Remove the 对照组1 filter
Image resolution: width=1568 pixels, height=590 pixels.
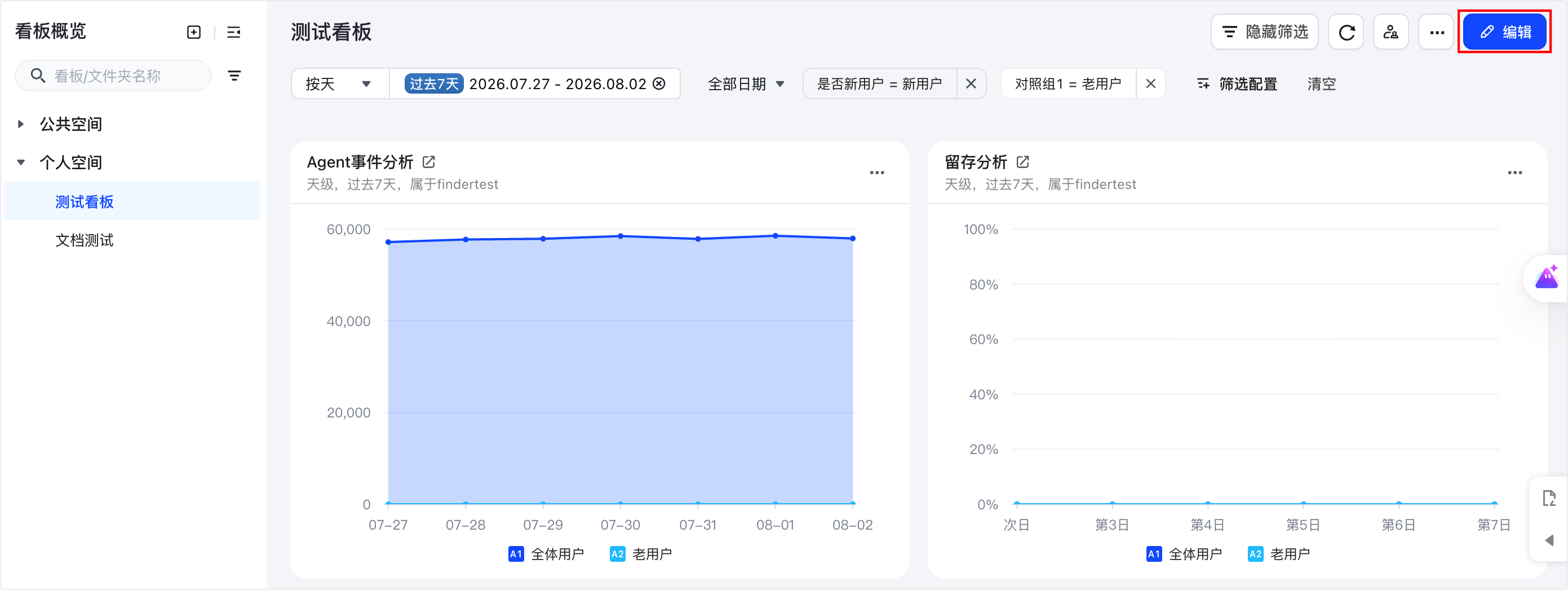pos(1150,84)
